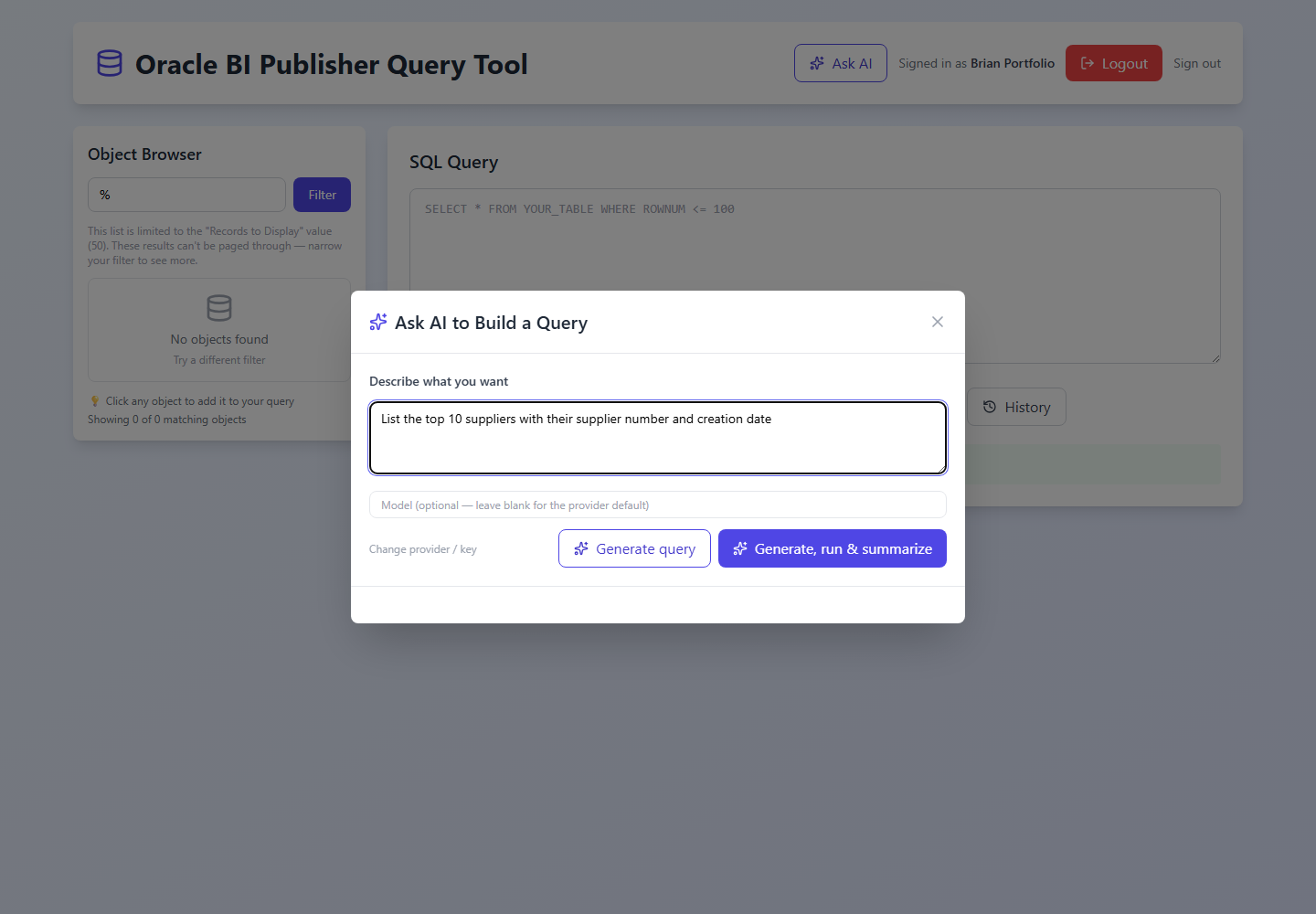Click 'Try a different filter' hint text
This screenshot has width=1316, height=914.
219,360
